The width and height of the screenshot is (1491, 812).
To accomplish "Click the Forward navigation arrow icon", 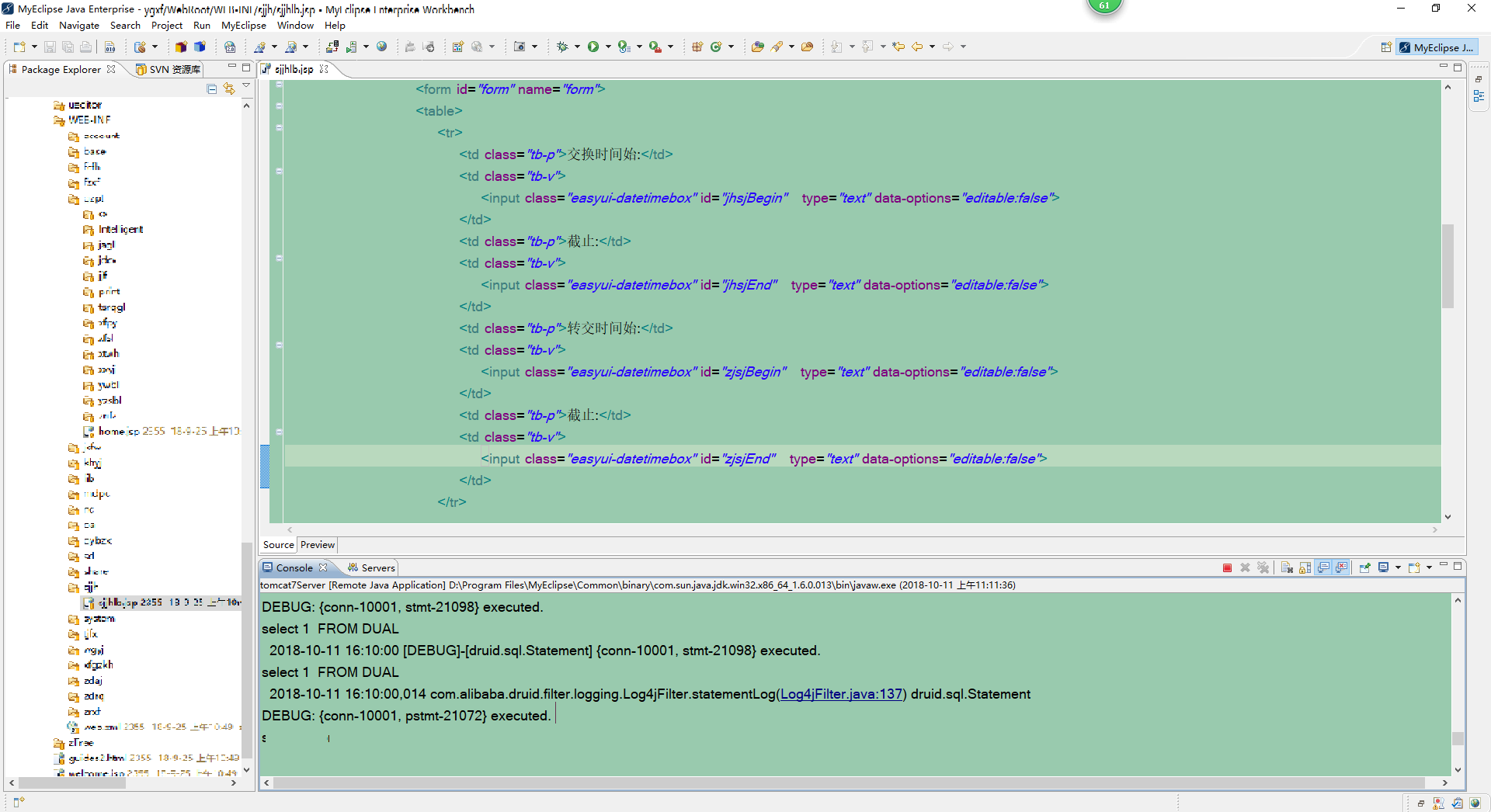I will pos(948,47).
